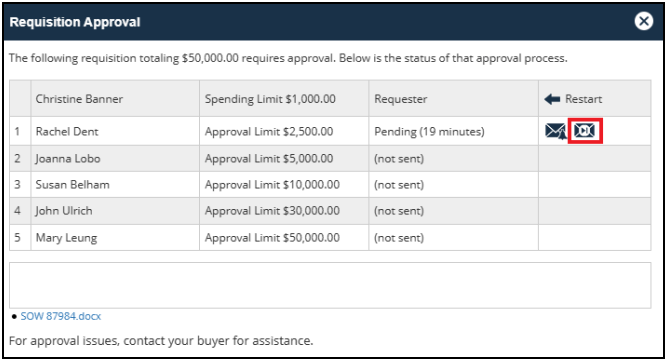The width and height of the screenshot is (668, 363).
Task: Click the envelope reminder icon for Rachel Dent
Action: (x=556, y=131)
